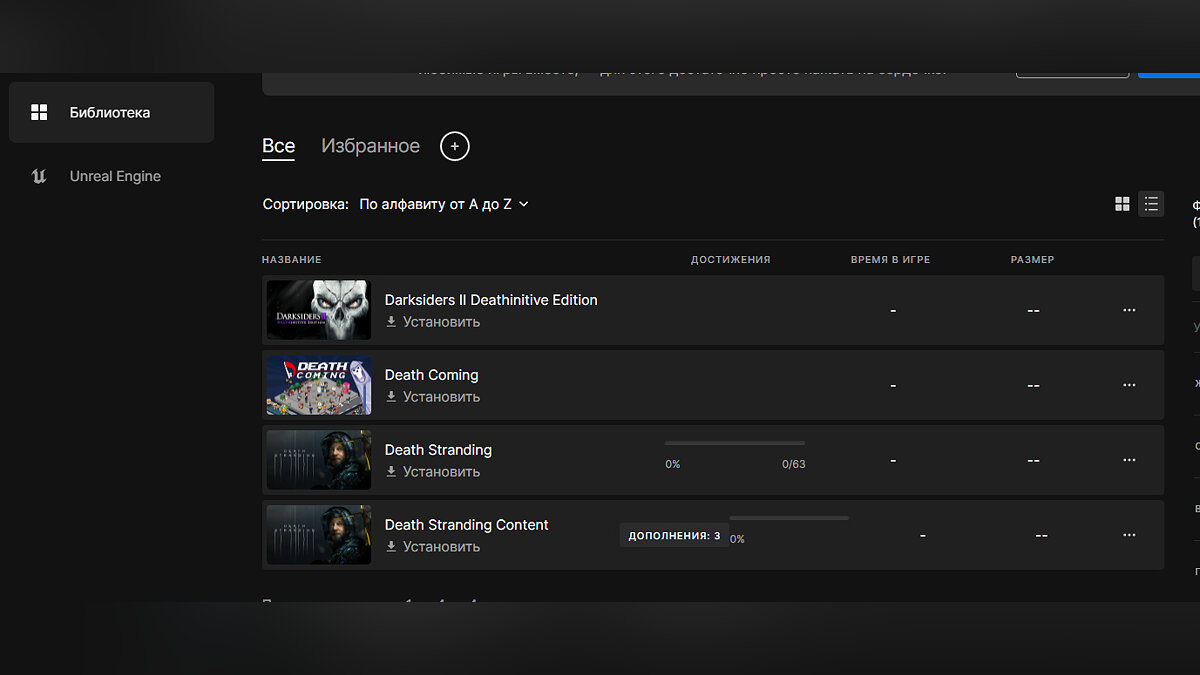Viewport: 1200px width, 675px height.
Task: Select the 'Все' tab
Action: (278, 147)
